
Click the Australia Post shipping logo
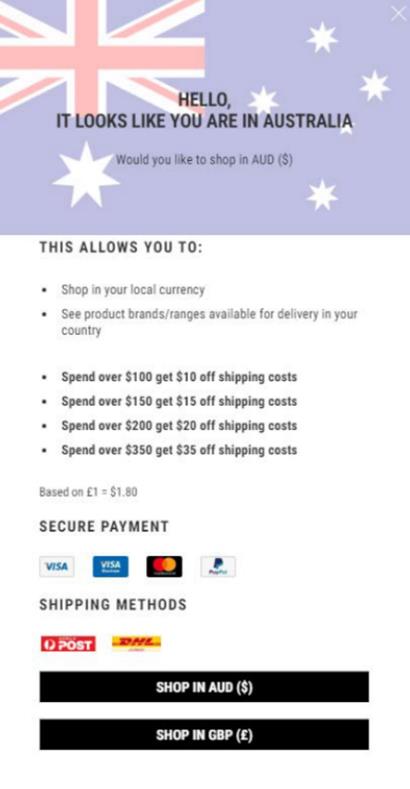tap(68, 644)
